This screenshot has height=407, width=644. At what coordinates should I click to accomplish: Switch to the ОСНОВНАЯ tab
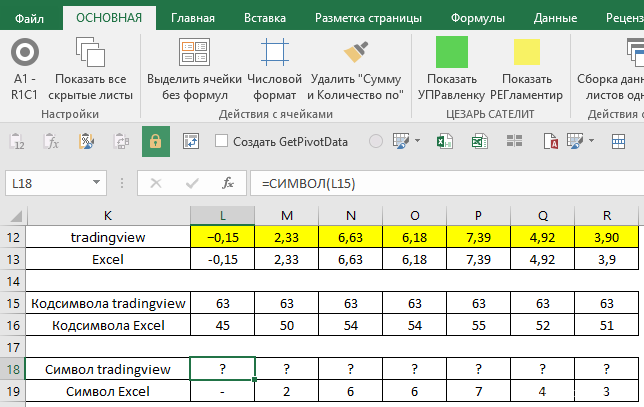pyautogui.click(x=109, y=18)
